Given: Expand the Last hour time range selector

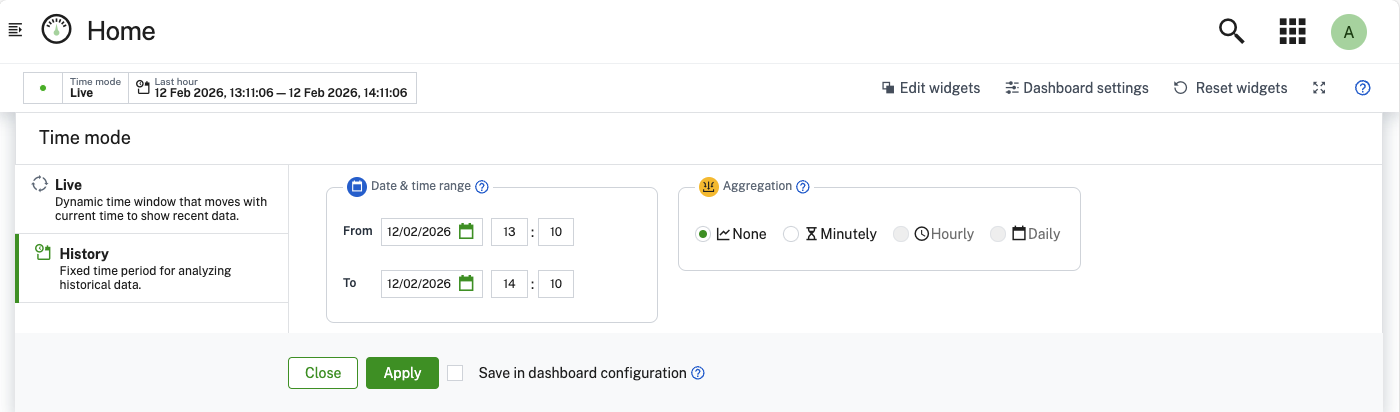Looking at the screenshot, I should [x=272, y=88].
